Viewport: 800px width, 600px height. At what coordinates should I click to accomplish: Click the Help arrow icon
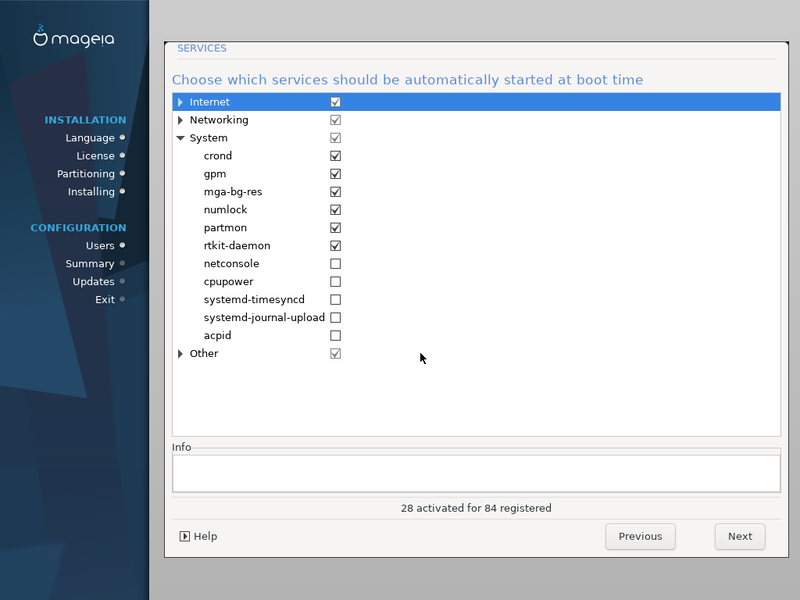point(185,536)
